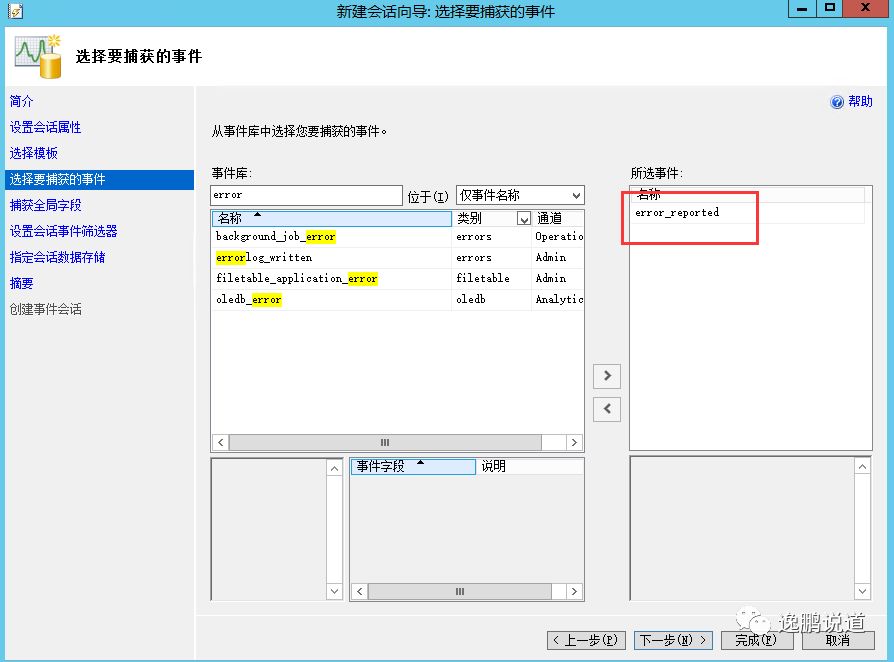Select error_reported in selected events
The image size is (894, 662).
(x=677, y=213)
